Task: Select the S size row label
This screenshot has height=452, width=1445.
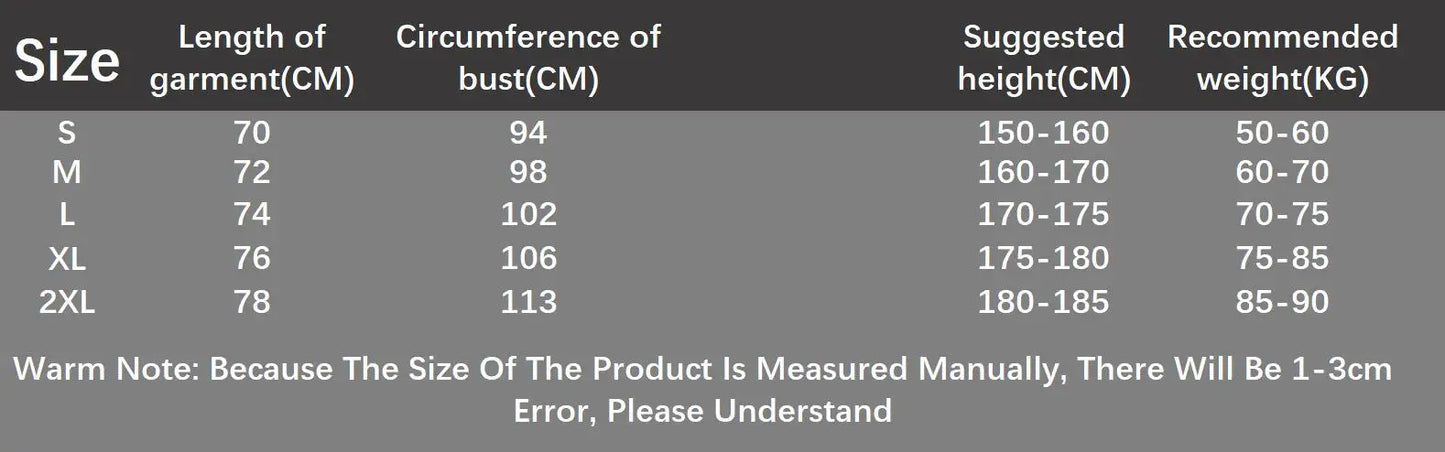Action: [67, 132]
